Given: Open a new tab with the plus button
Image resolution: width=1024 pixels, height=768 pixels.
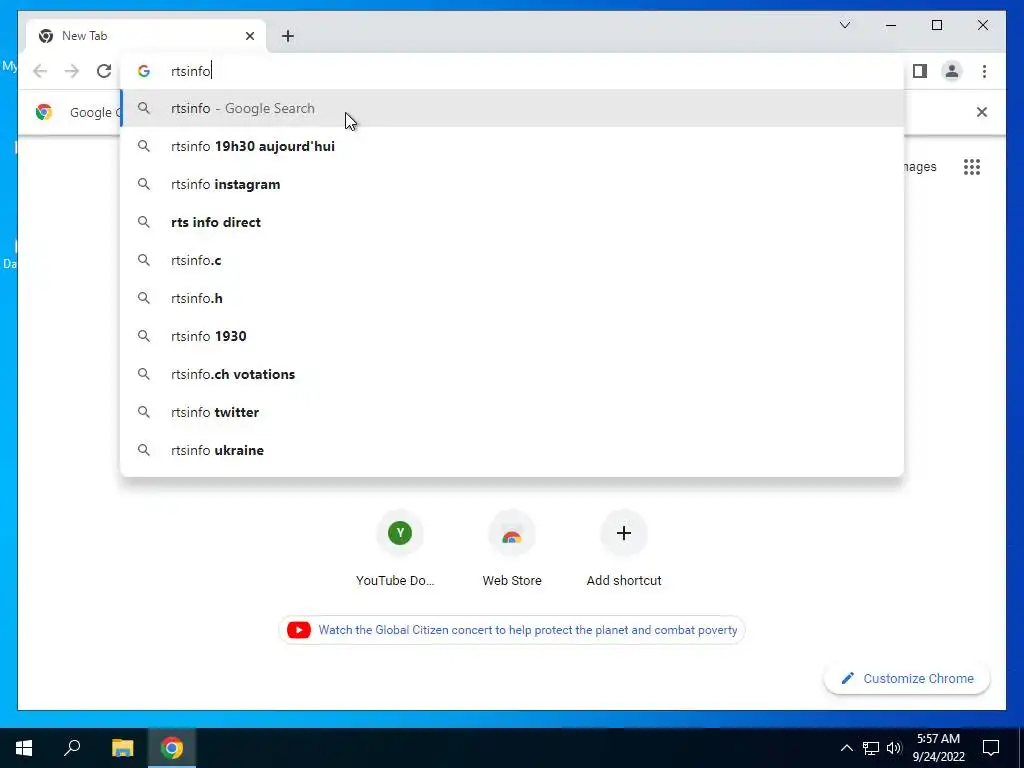Looking at the screenshot, I should (288, 36).
